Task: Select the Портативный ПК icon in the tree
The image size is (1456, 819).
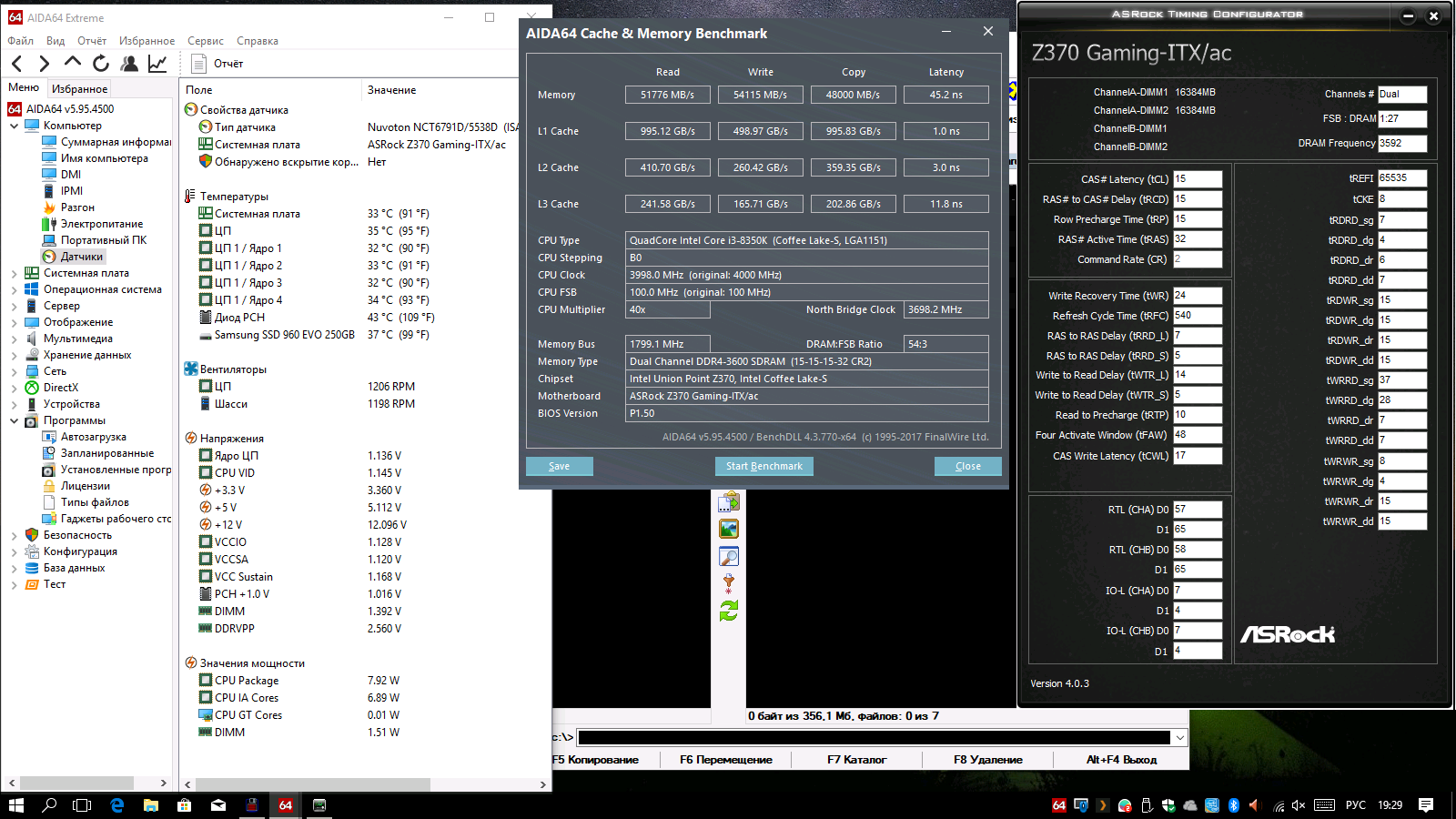Action: coord(49,240)
